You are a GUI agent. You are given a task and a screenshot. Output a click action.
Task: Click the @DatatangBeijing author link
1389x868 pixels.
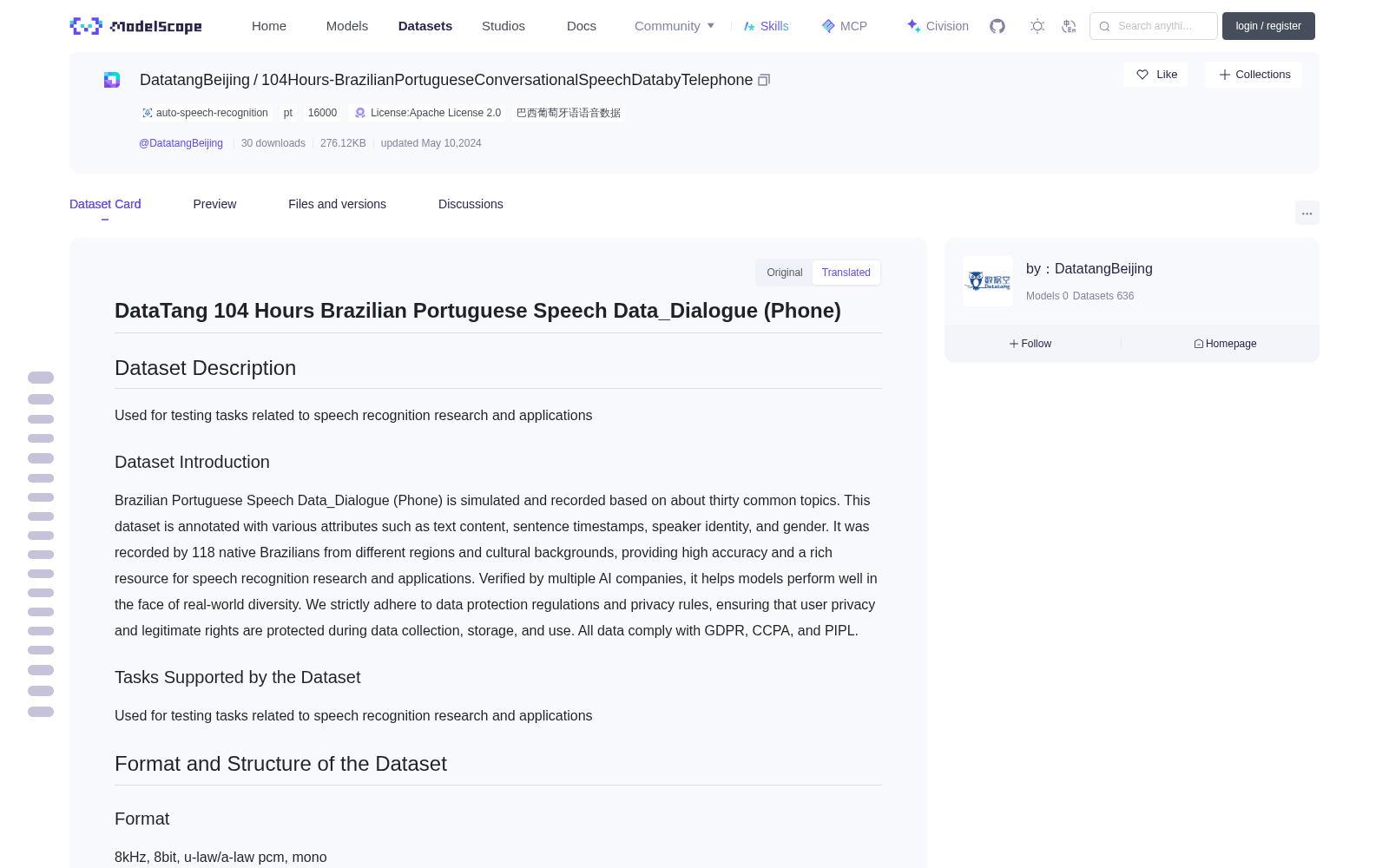pyautogui.click(x=181, y=143)
